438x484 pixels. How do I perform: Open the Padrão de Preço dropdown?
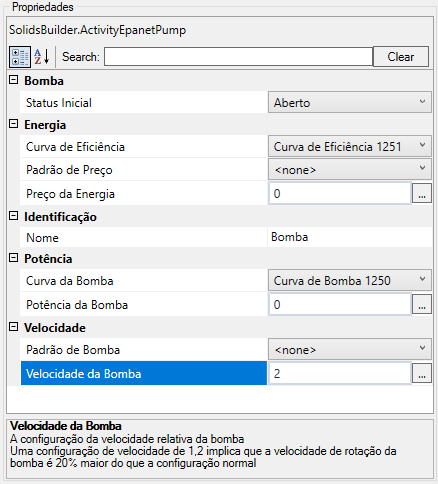[x=350, y=170]
